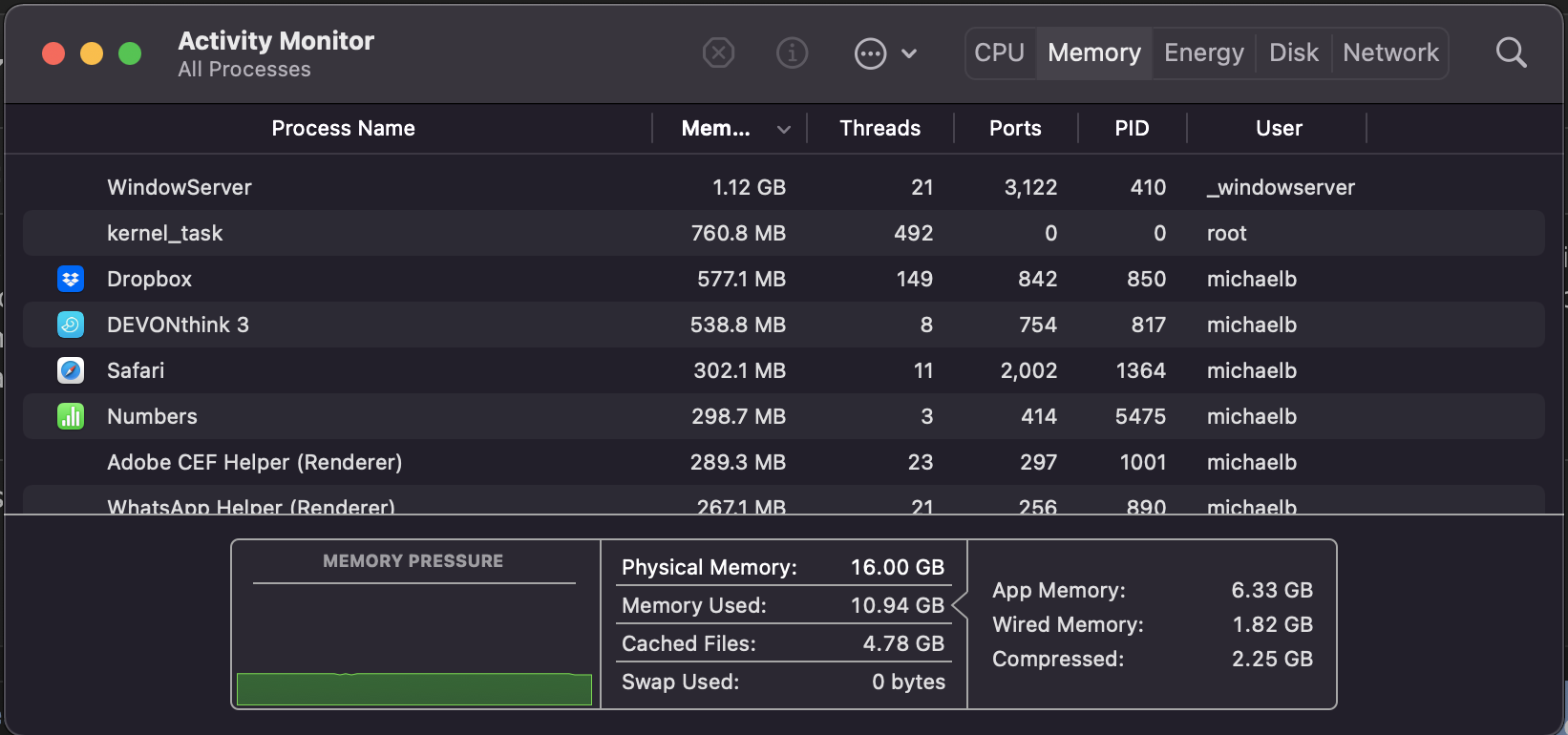
Task: Expand the chevron next to the ellipsis button
Action: click(909, 53)
